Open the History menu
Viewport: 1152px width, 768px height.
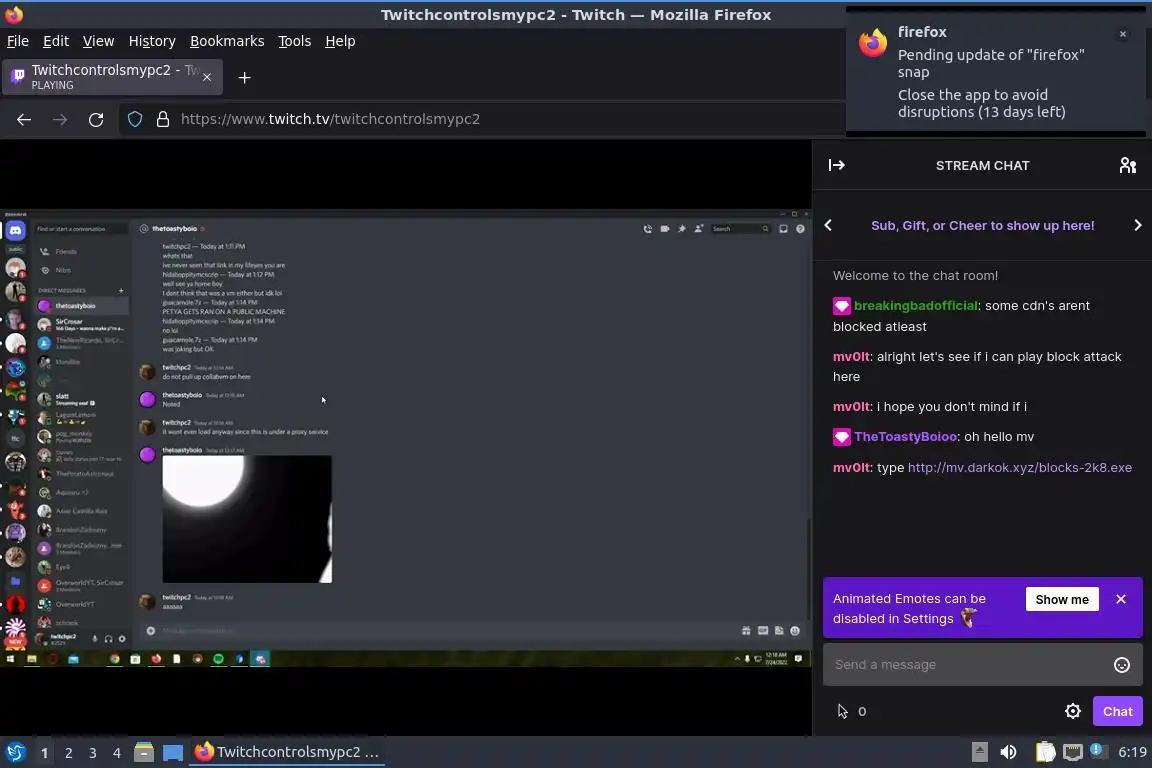[152, 41]
